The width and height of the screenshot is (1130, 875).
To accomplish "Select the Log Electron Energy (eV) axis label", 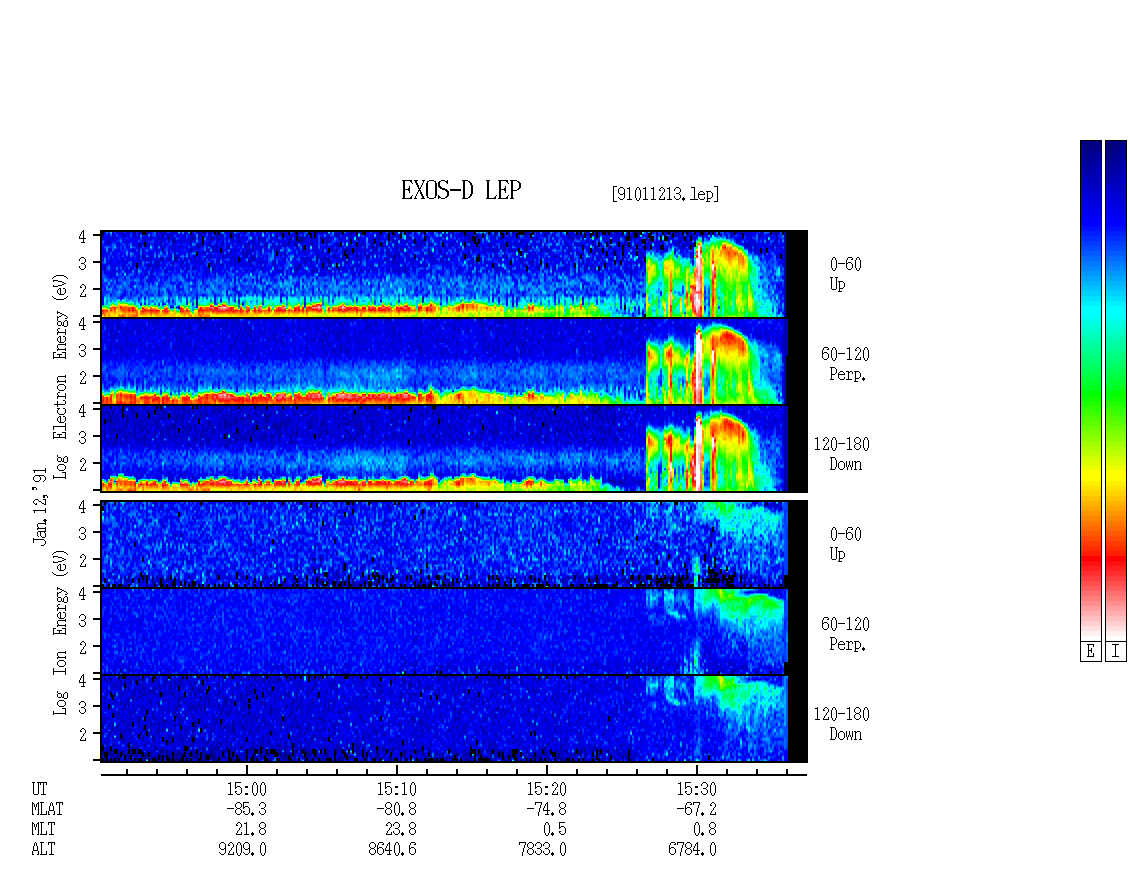I will (61, 376).
